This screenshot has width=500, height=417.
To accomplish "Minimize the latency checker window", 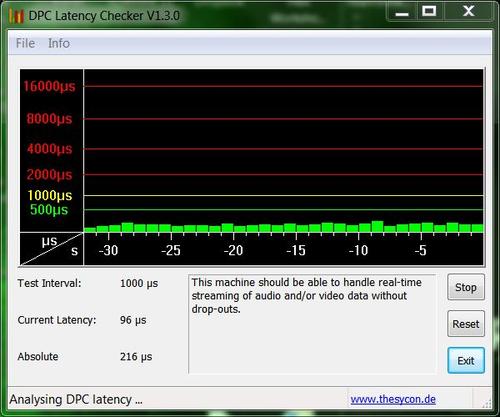I will (402, 12).
